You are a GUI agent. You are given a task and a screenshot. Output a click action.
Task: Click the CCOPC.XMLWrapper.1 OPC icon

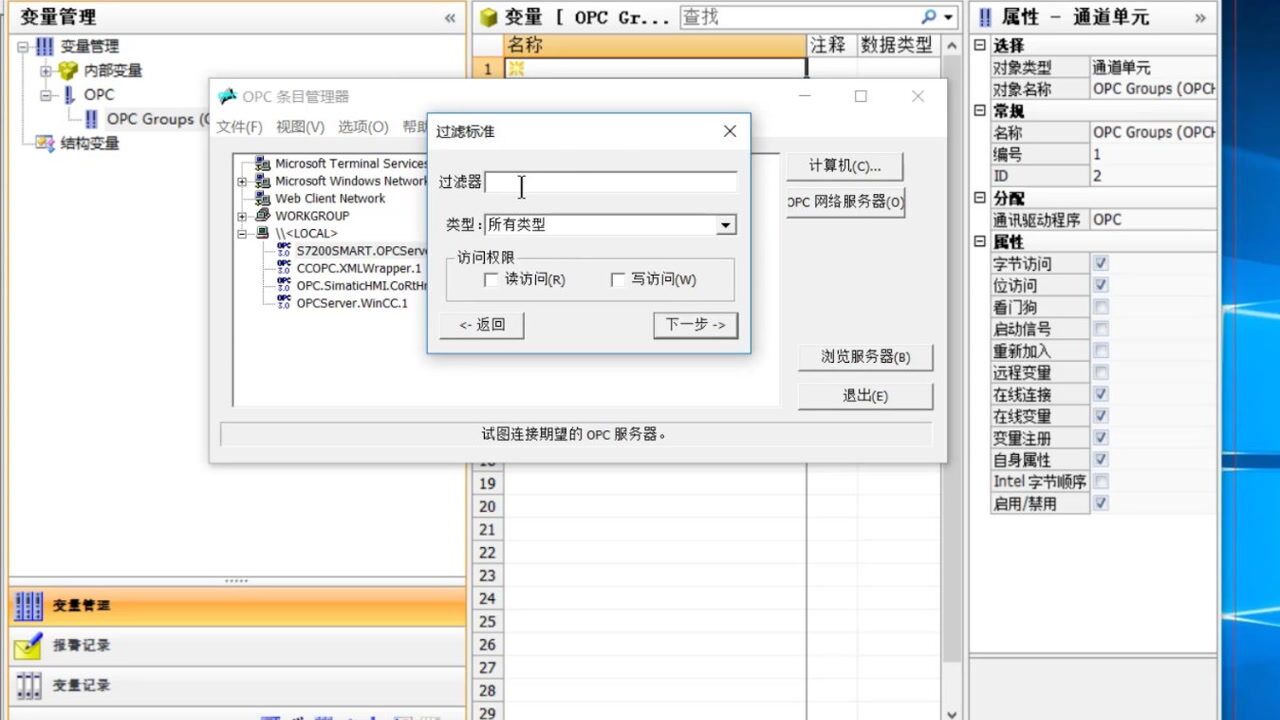click(283, 268)
